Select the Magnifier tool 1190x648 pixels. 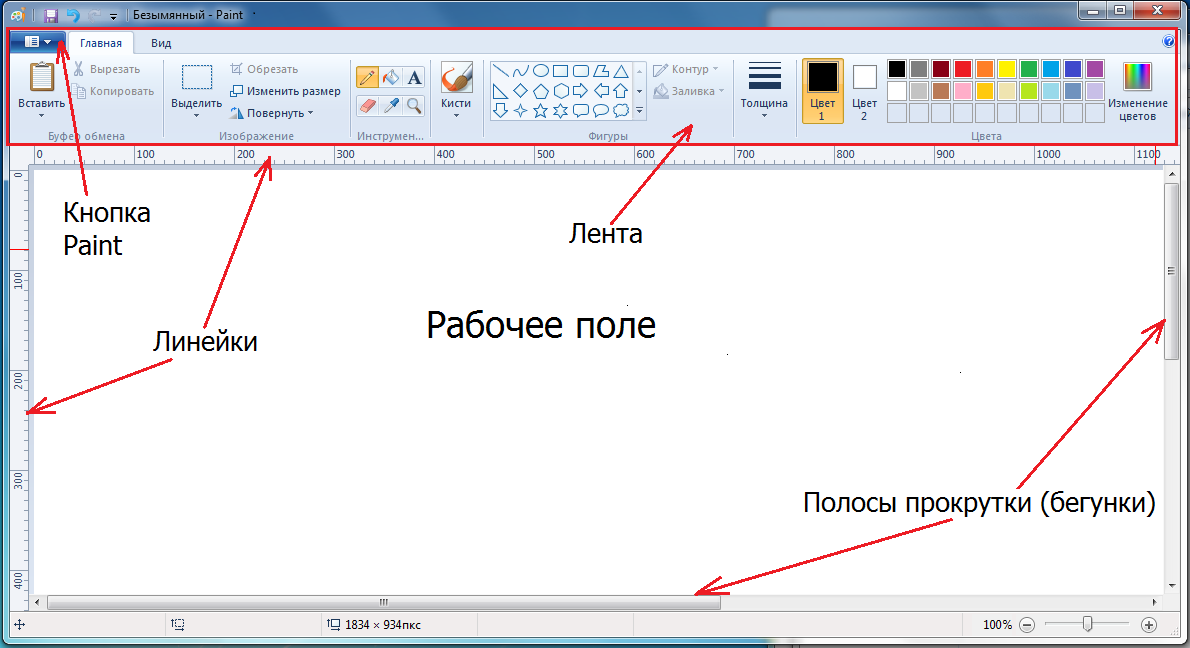pyautogui.click(x=414, y=105)
